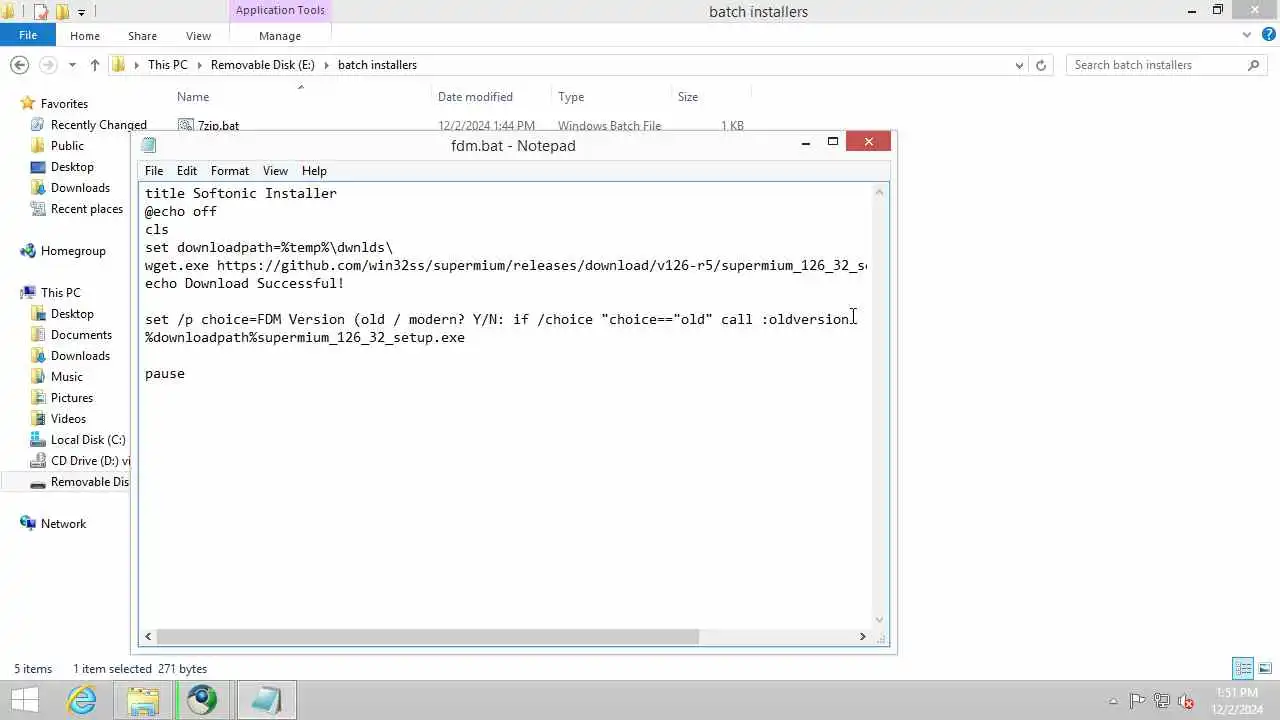Viewport: 1280px width, 720px height.
Task: Select Downloads under Favorites
Action: (x=80, y=188)
